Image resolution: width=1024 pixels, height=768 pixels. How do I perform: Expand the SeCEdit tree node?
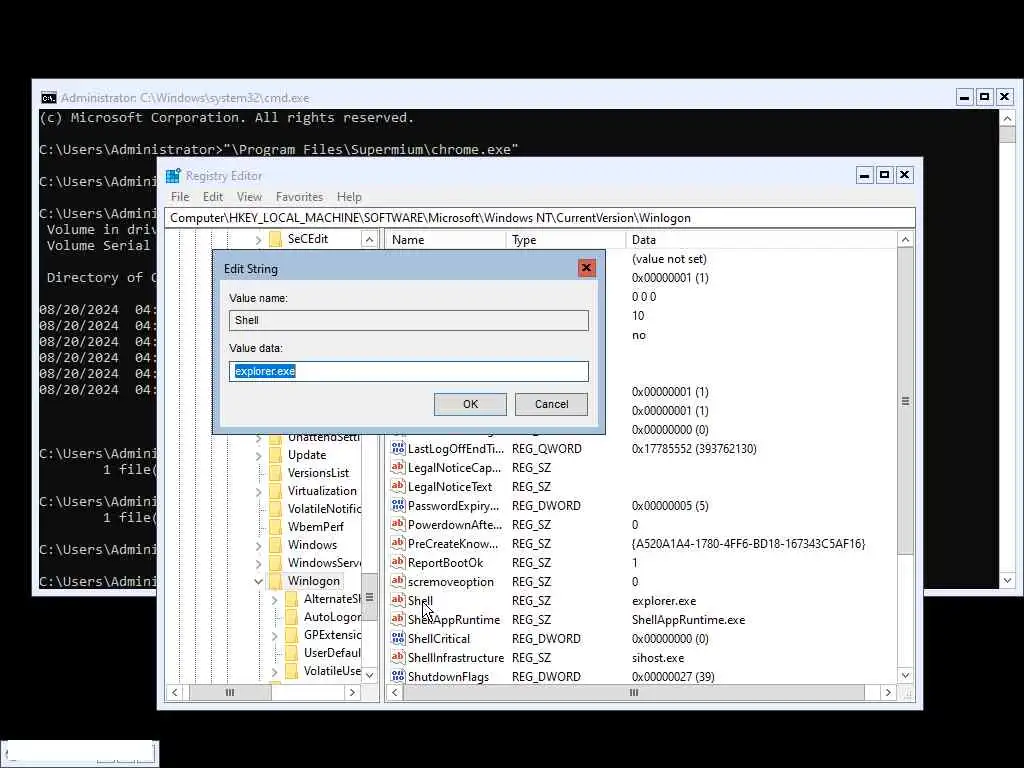tap(259, 240)
